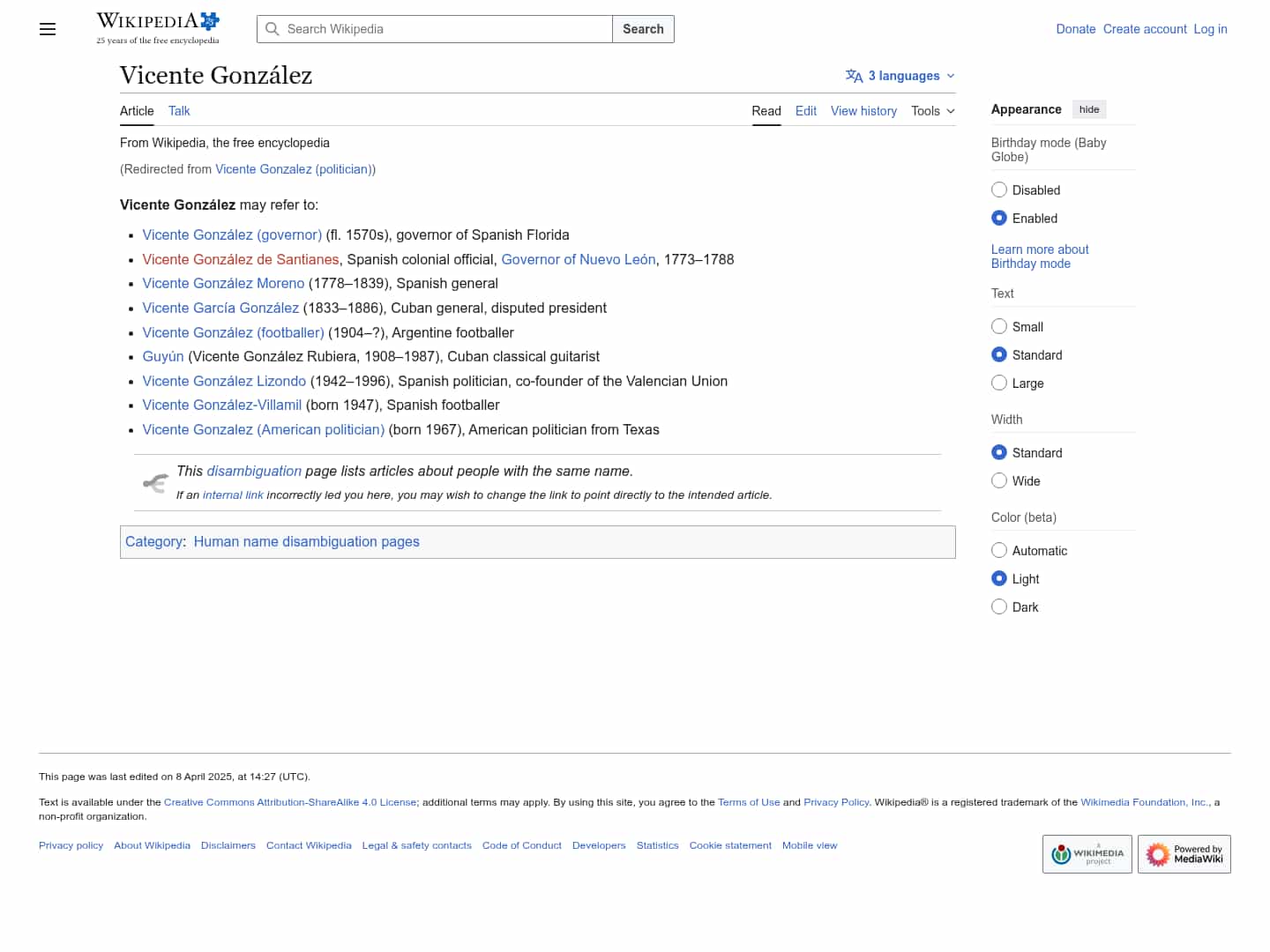Click the Wikimedia project badge
1270x952 pixels.
tap(1087, 854)
